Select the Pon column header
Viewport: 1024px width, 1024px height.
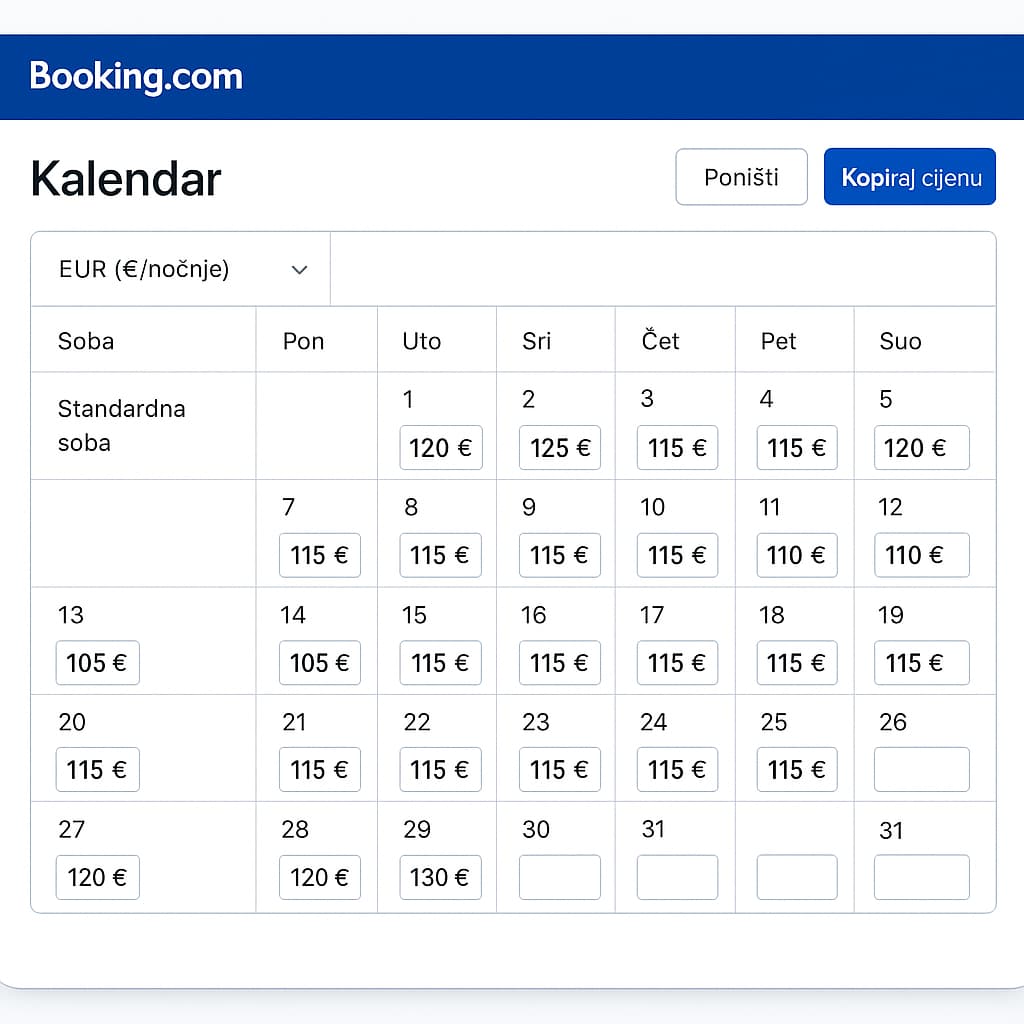pos(303,341)
